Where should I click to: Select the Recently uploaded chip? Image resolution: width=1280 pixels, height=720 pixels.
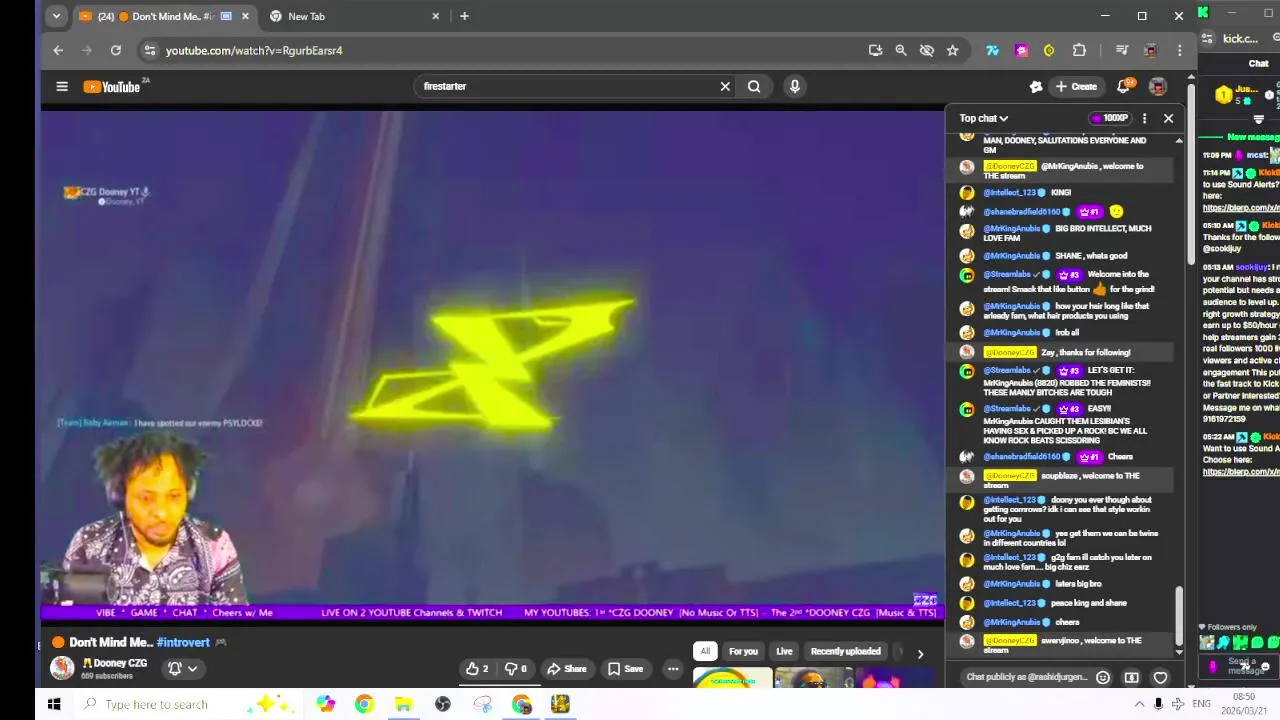(x=845, y=651)
